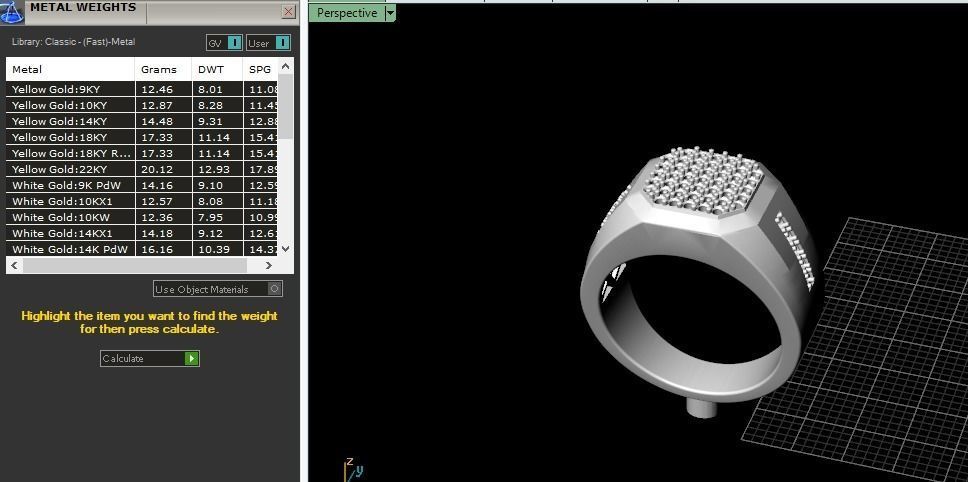The height and width of the screenshot is (482, 968).
Task: Click the 8.01 DWT value
Action: pos(210,89)
